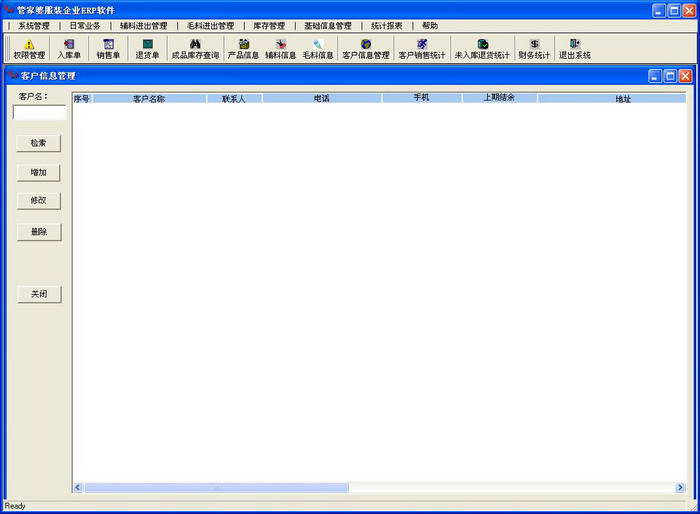Viewport: 700px width, 514px height.
Task: Sort by 客户名称 column header
Action: [x=149, y=99]
